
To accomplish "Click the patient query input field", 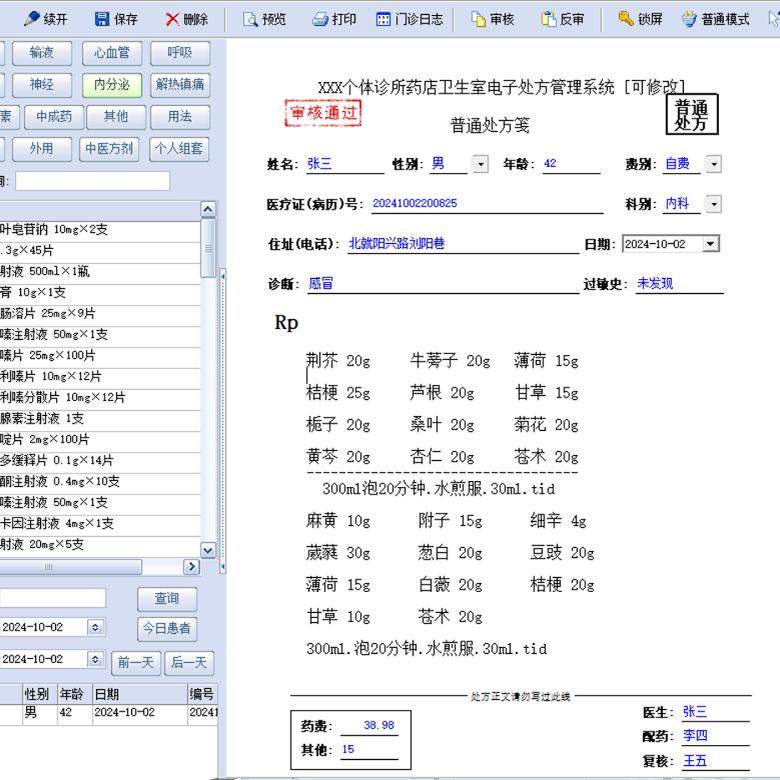I will click(x=53, y=598).
